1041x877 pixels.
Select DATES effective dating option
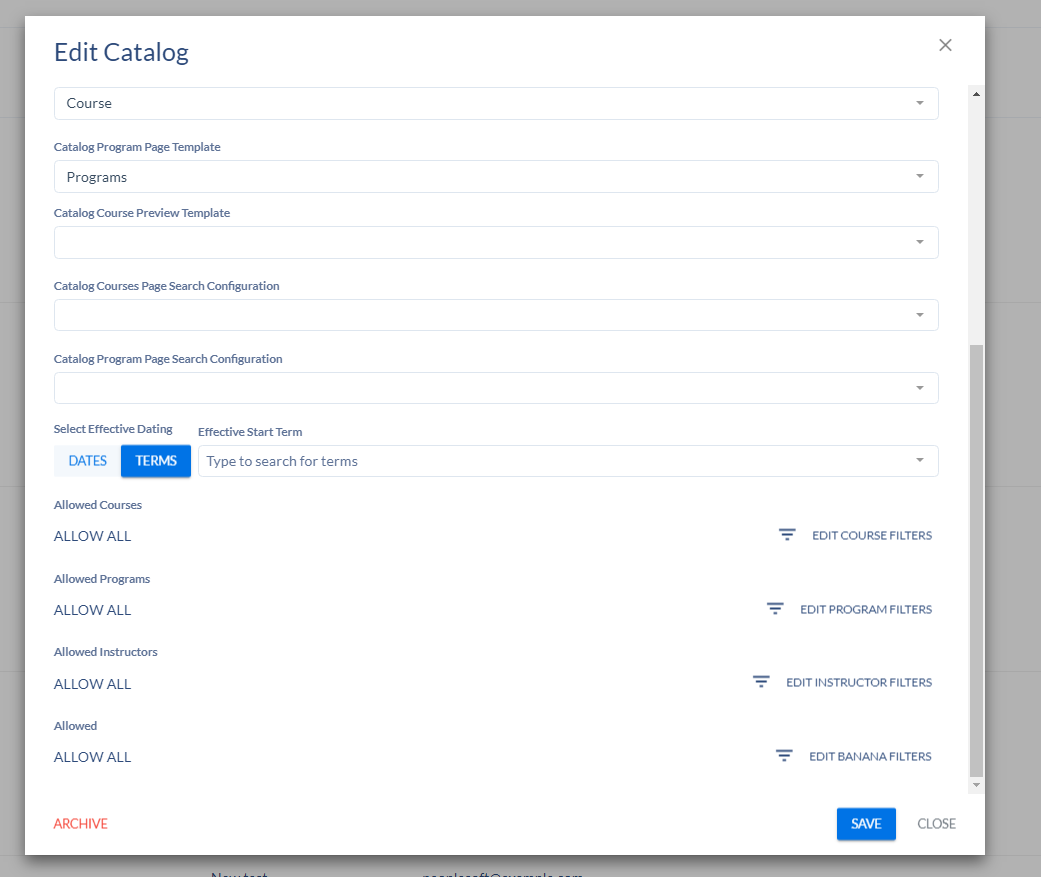[x=88, y=461]
